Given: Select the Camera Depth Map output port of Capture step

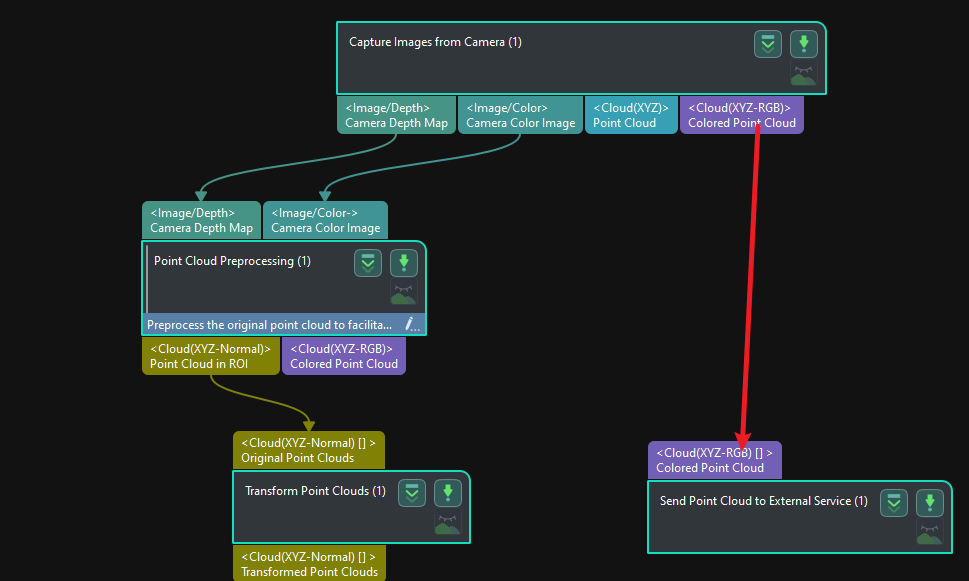Looking at the screenshot, I should [x=397, y=115].
